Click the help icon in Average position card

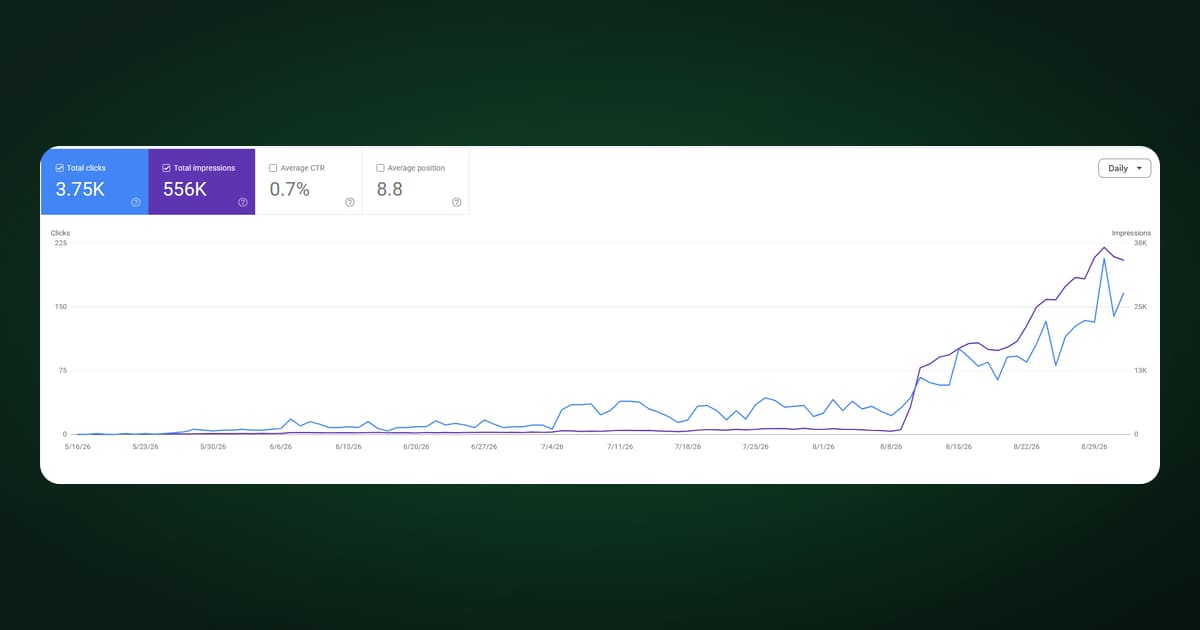point(457,202)
